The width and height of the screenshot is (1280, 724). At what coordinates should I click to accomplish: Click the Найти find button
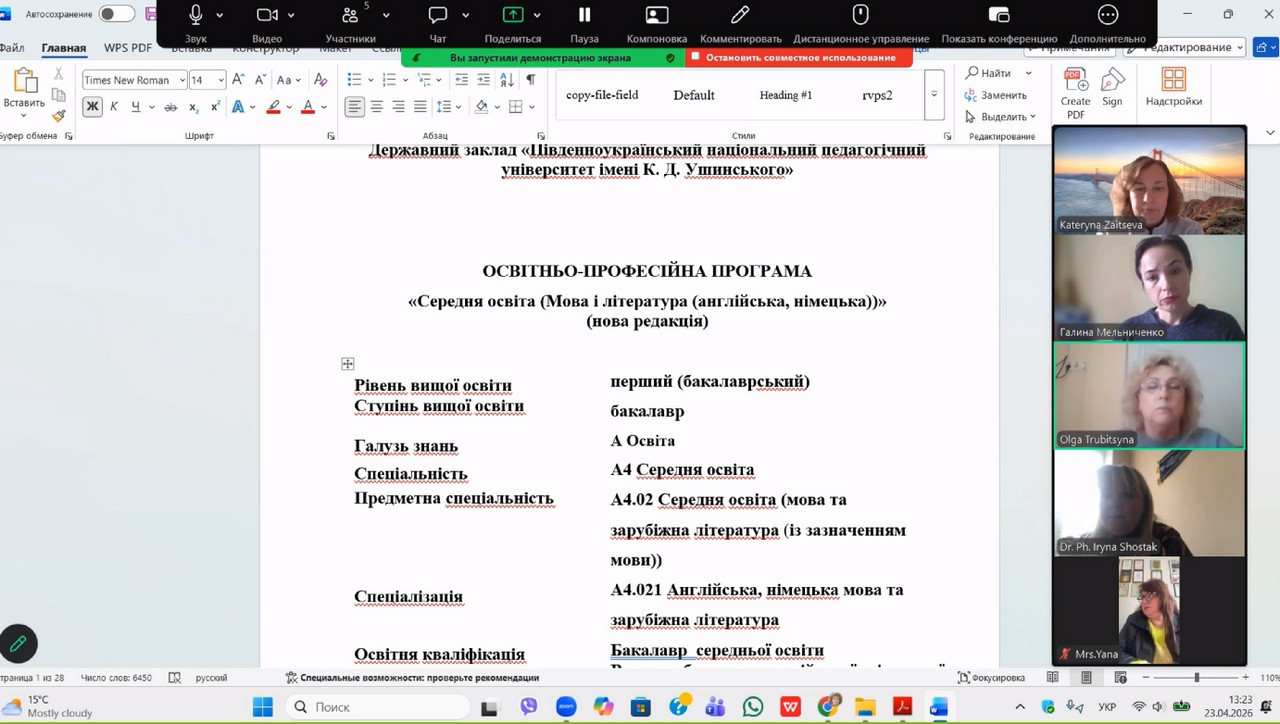tap(989, 73)
